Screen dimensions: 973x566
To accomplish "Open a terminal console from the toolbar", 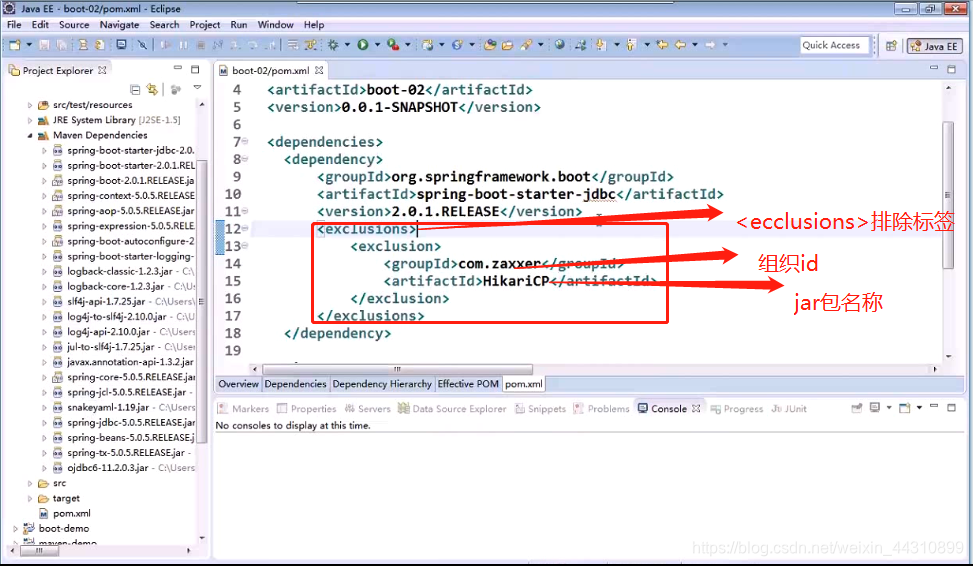I will click(122, 45).
